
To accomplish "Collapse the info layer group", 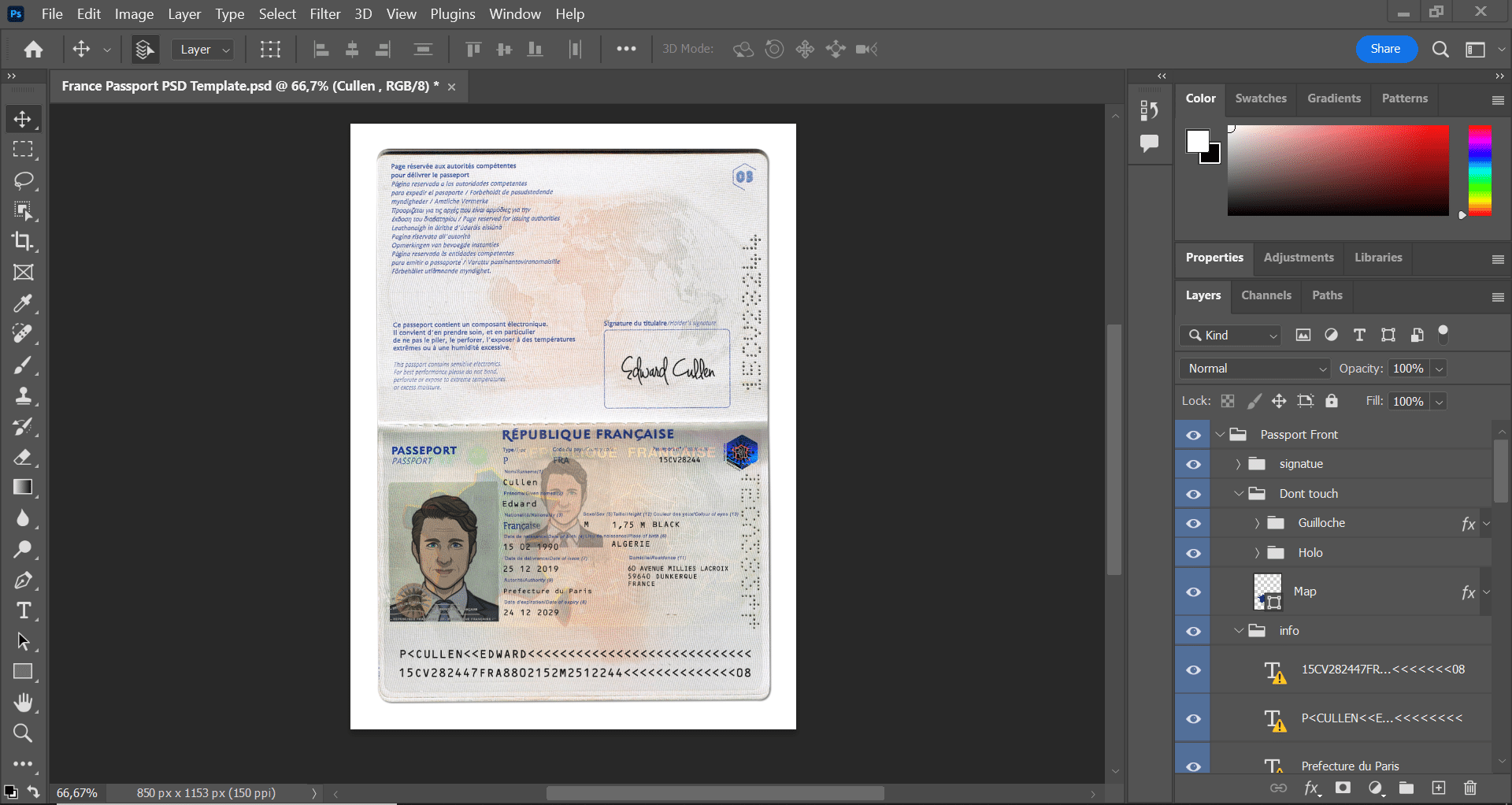I will (1239, 631).
